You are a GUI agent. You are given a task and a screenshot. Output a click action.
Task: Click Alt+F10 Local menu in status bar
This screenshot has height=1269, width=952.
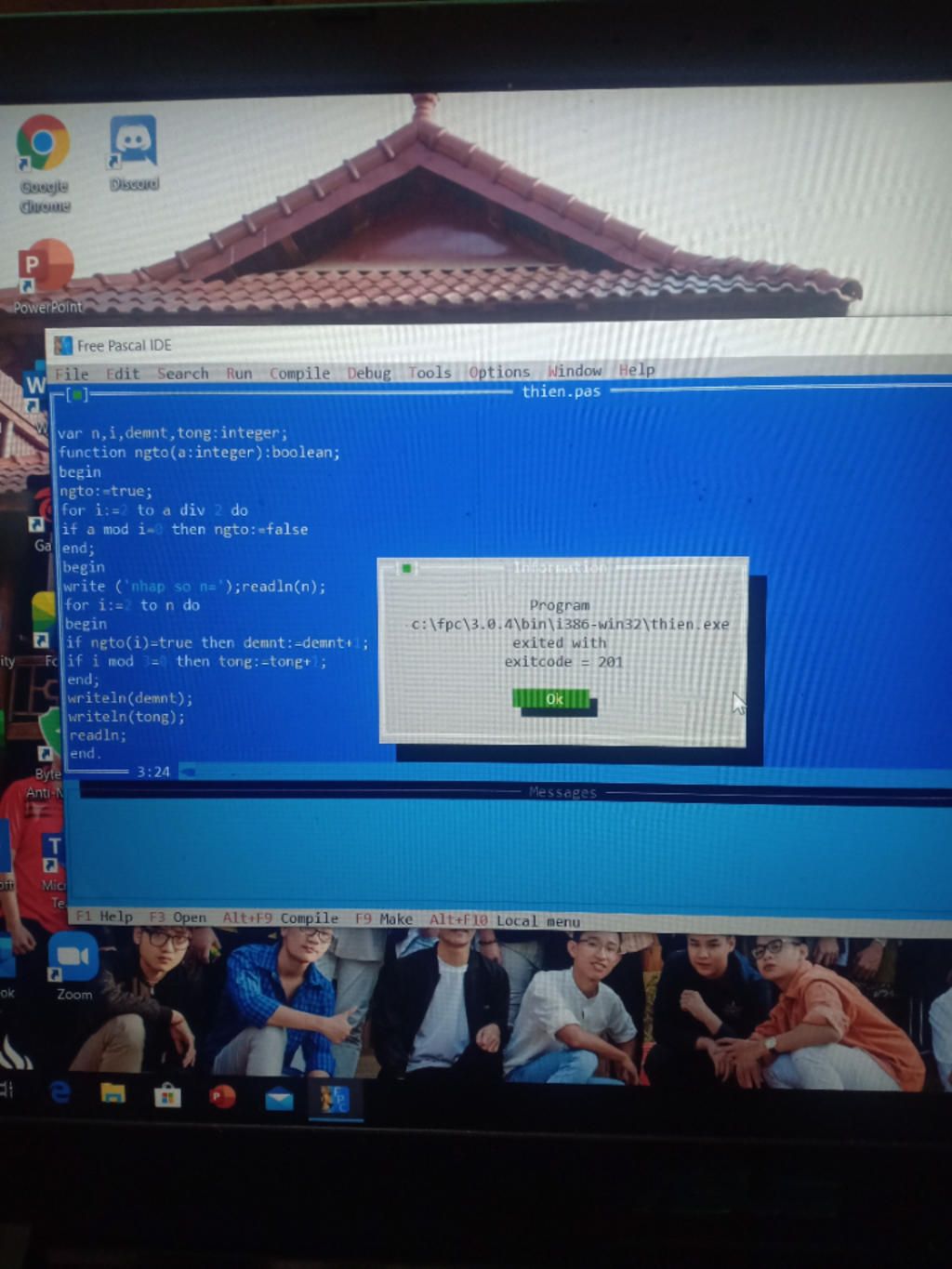(x=504, y=920)
